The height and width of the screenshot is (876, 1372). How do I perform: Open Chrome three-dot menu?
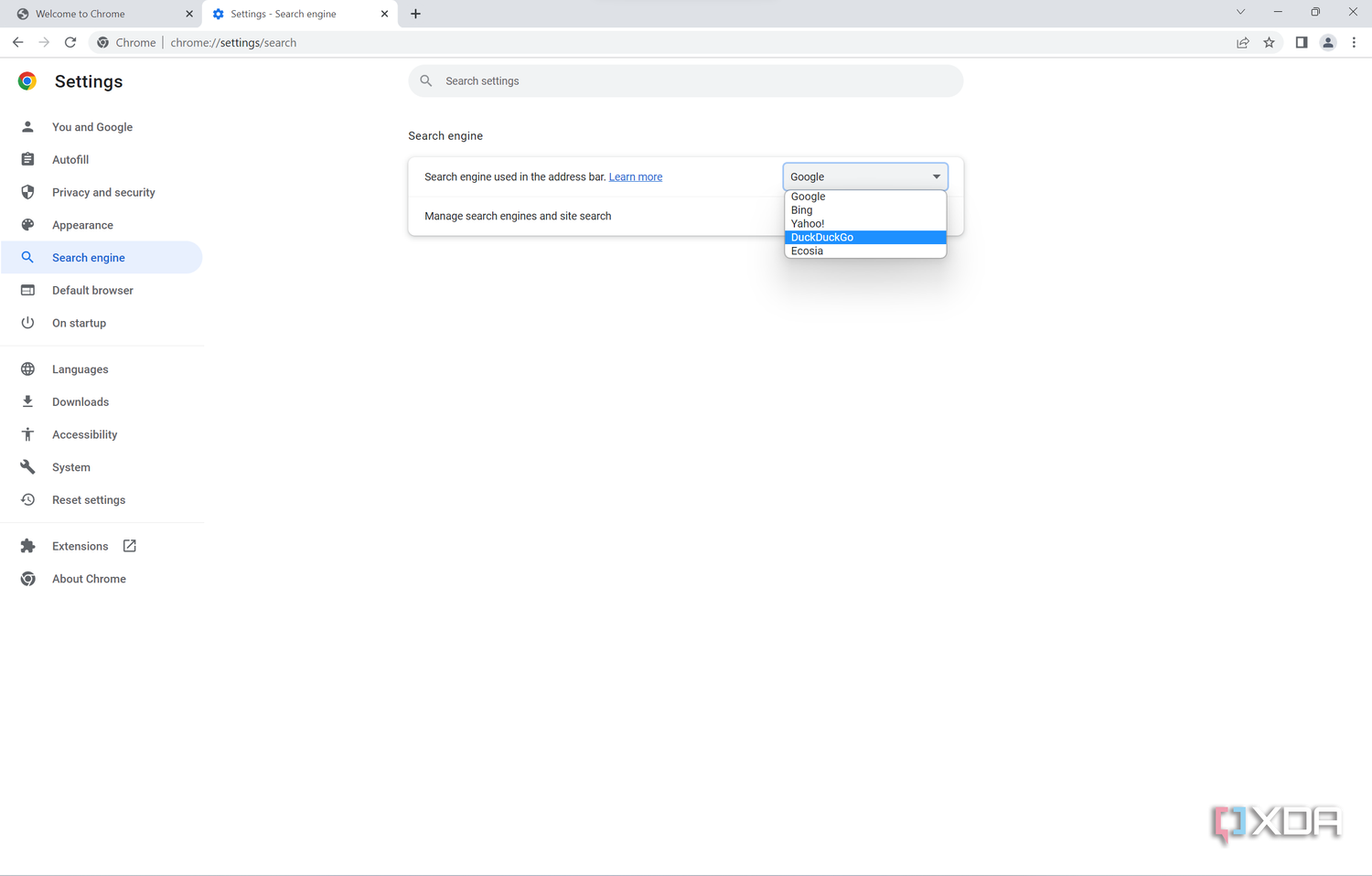pos(1354,42)
